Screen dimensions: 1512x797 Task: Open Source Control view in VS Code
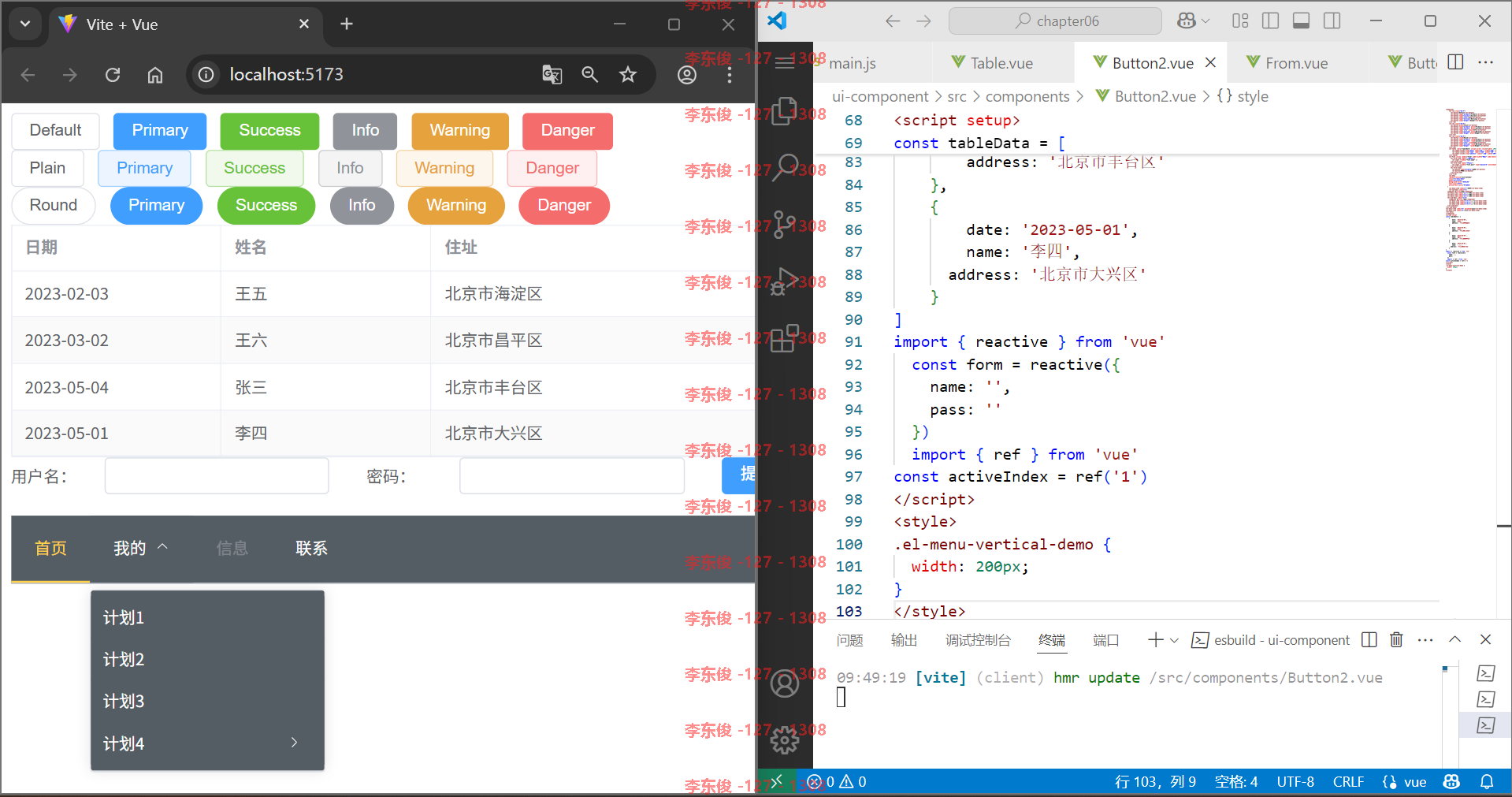784,224
